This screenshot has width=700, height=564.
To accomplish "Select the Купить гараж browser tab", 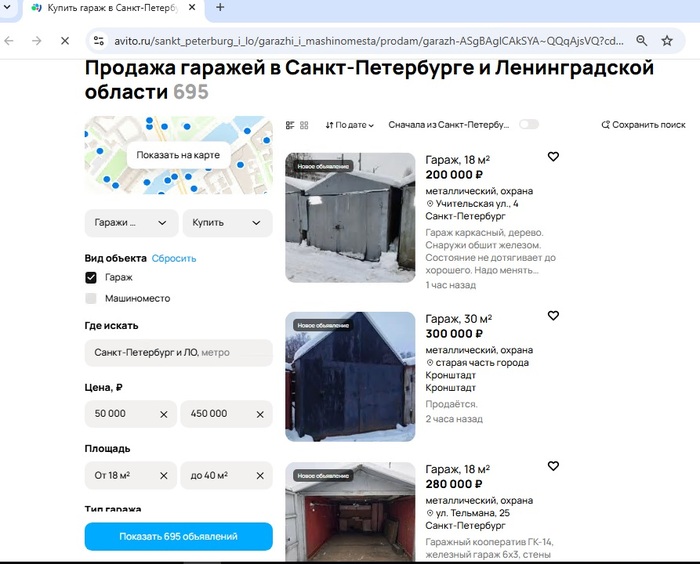I will 112,8.
